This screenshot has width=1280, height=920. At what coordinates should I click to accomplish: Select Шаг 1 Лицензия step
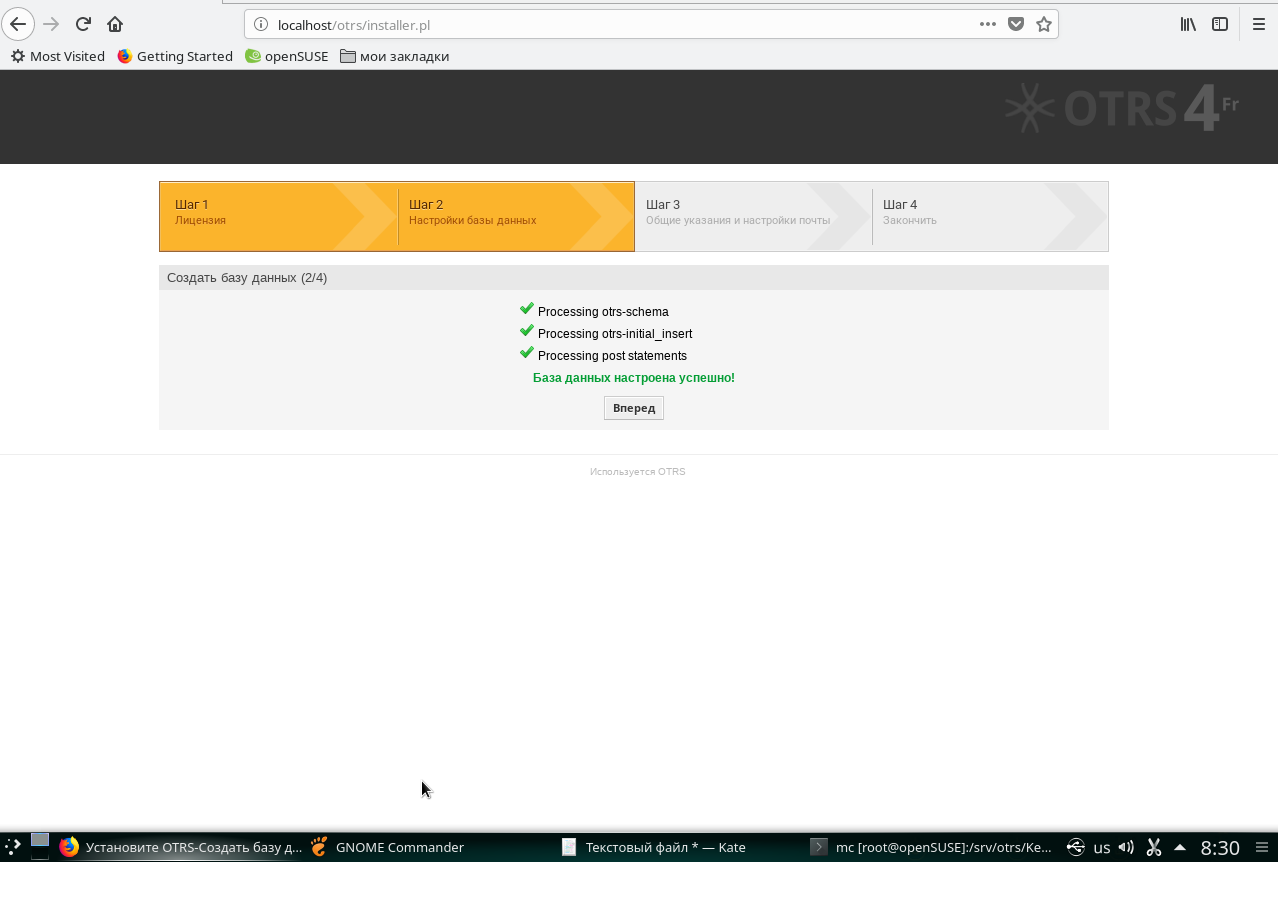click(278, 216)
